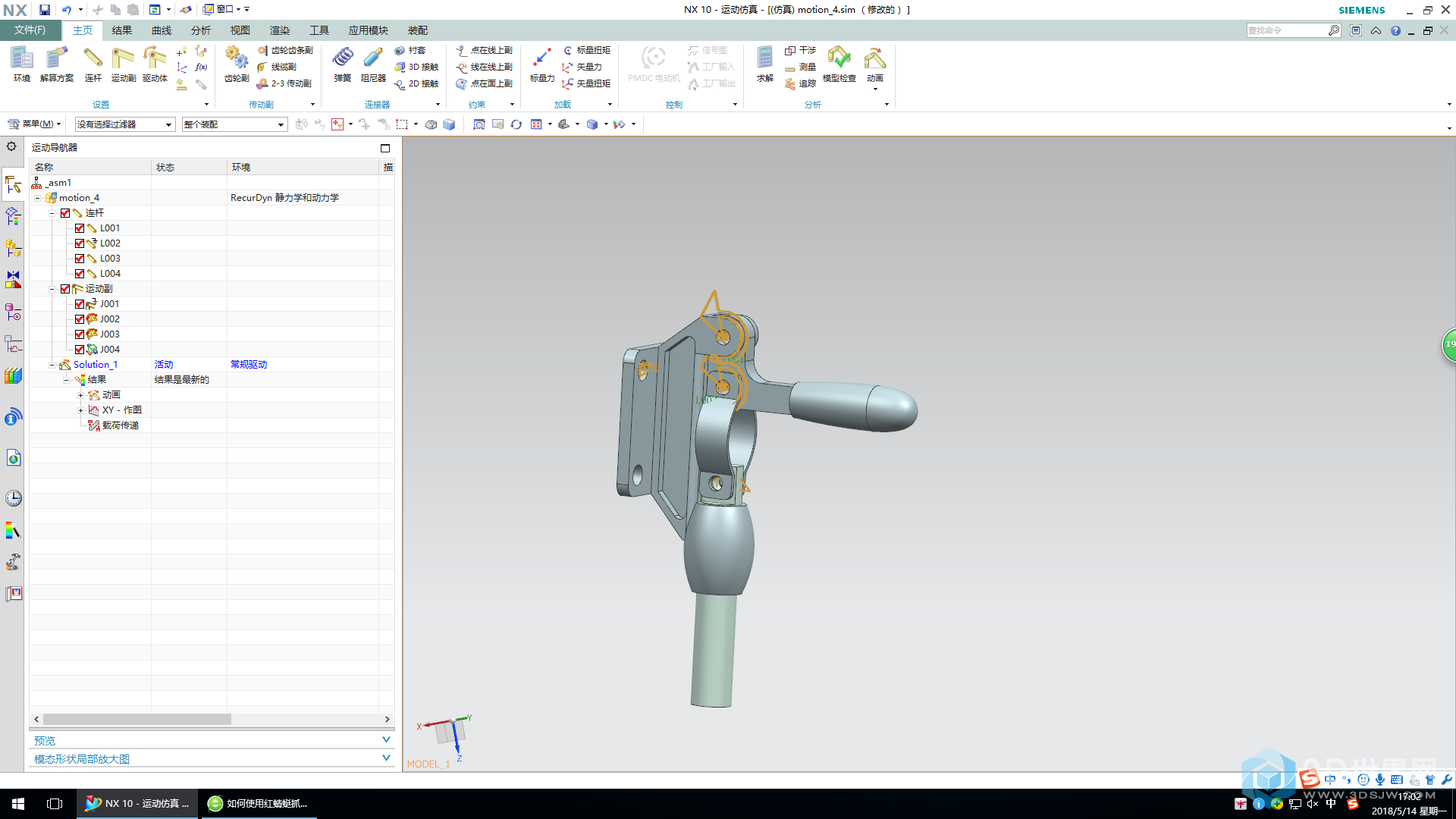Click the 名称 column header
This screenshot has width=1456, height=819.
[x=90, y=167]
